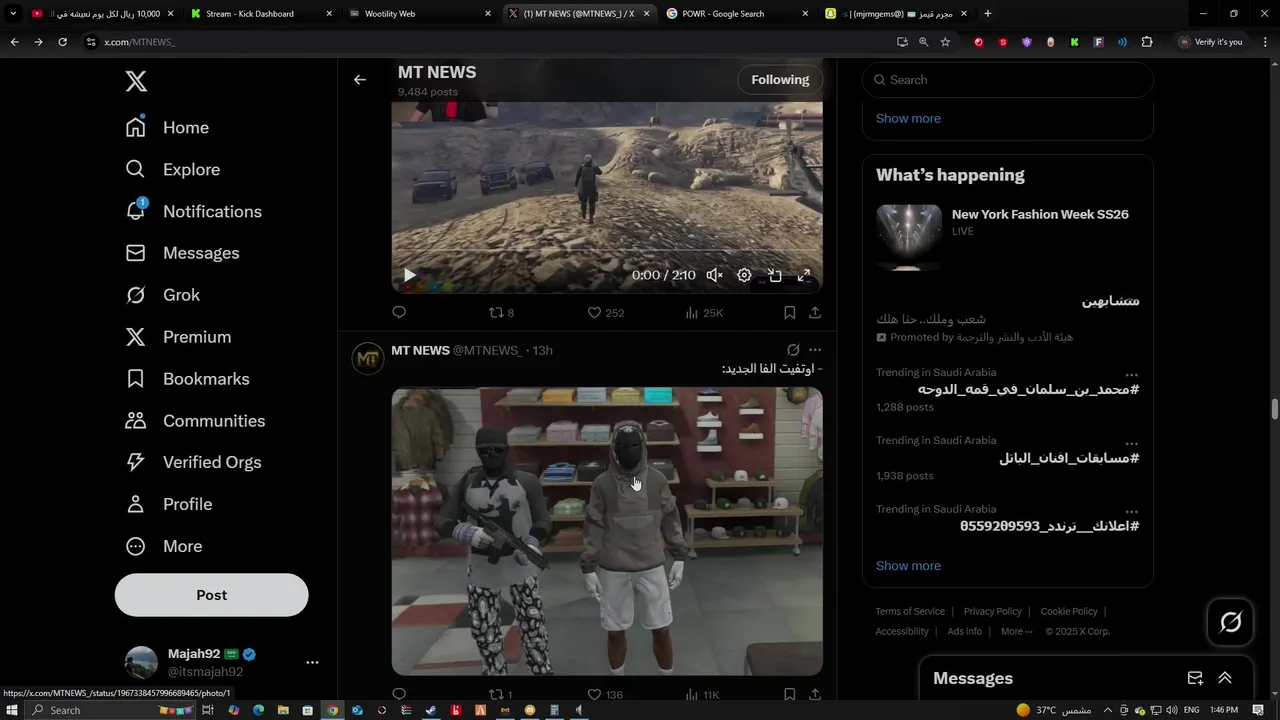View analytics for the 25K views post
Screen dimensions: 1280x720
pos(704,313)
